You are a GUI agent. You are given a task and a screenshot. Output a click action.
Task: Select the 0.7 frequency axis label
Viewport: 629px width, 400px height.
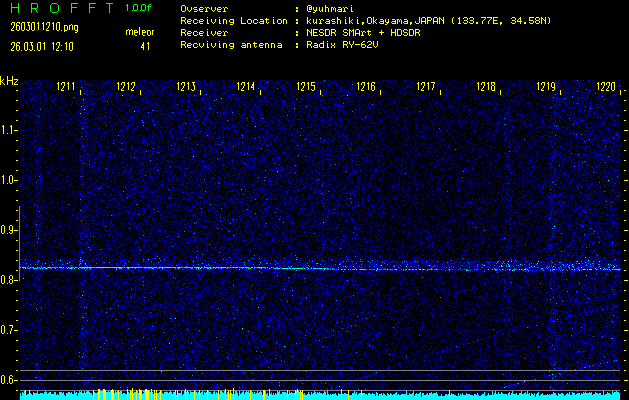pyautogui.click(x=9, y=330)
